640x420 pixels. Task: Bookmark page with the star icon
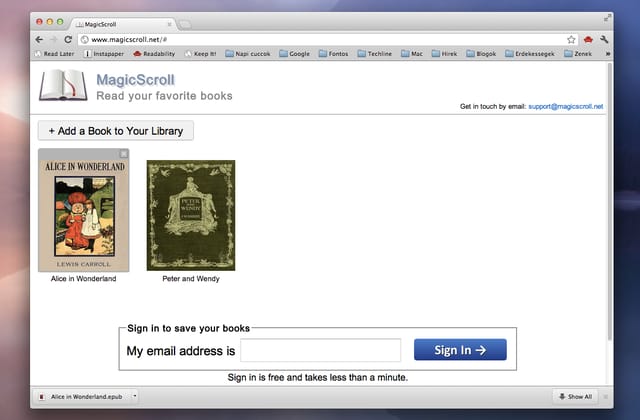[571, 40]
